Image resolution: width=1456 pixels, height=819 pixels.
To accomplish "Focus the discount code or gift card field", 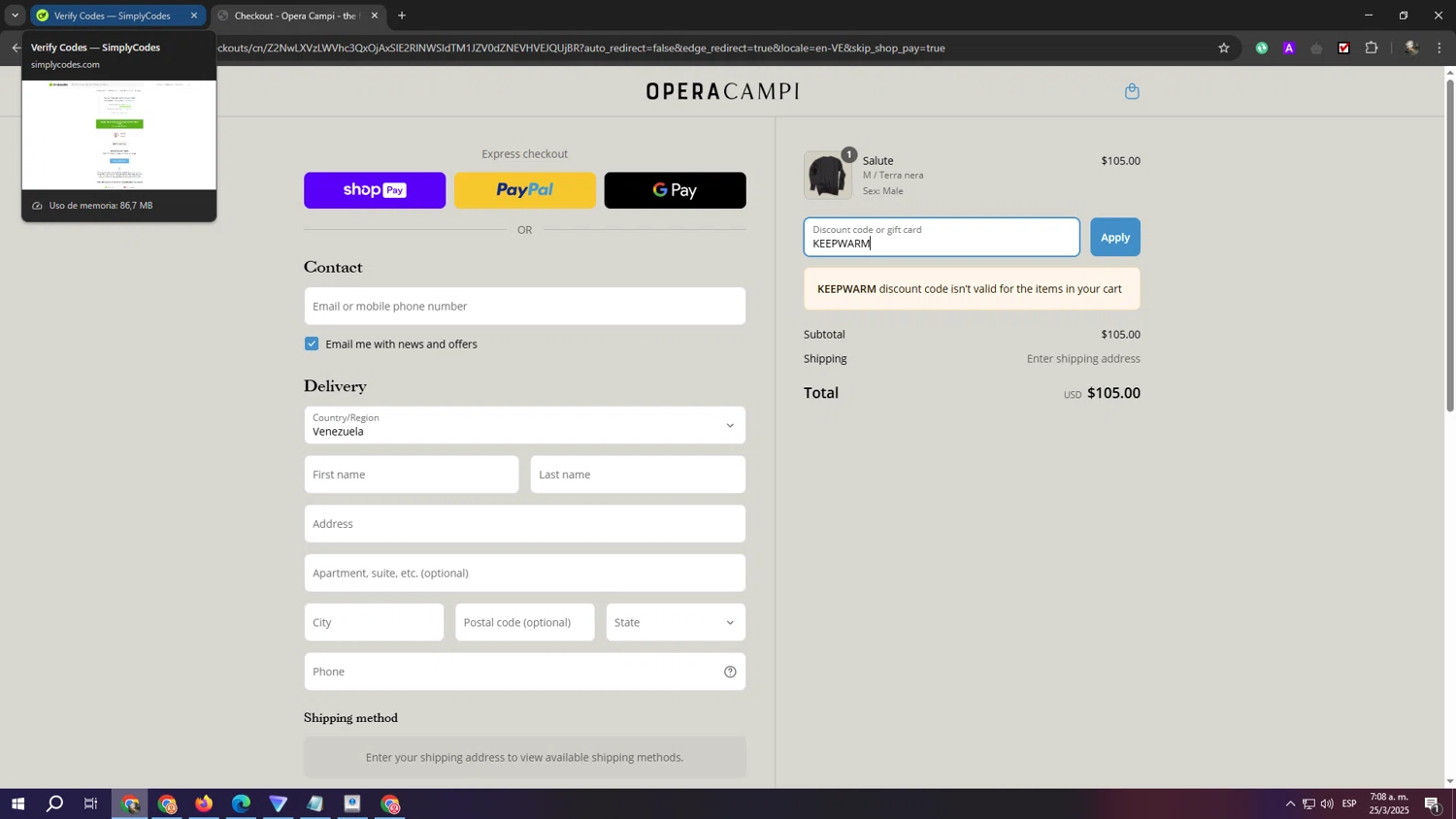I will pyautogui.click(x=942, y=237).
